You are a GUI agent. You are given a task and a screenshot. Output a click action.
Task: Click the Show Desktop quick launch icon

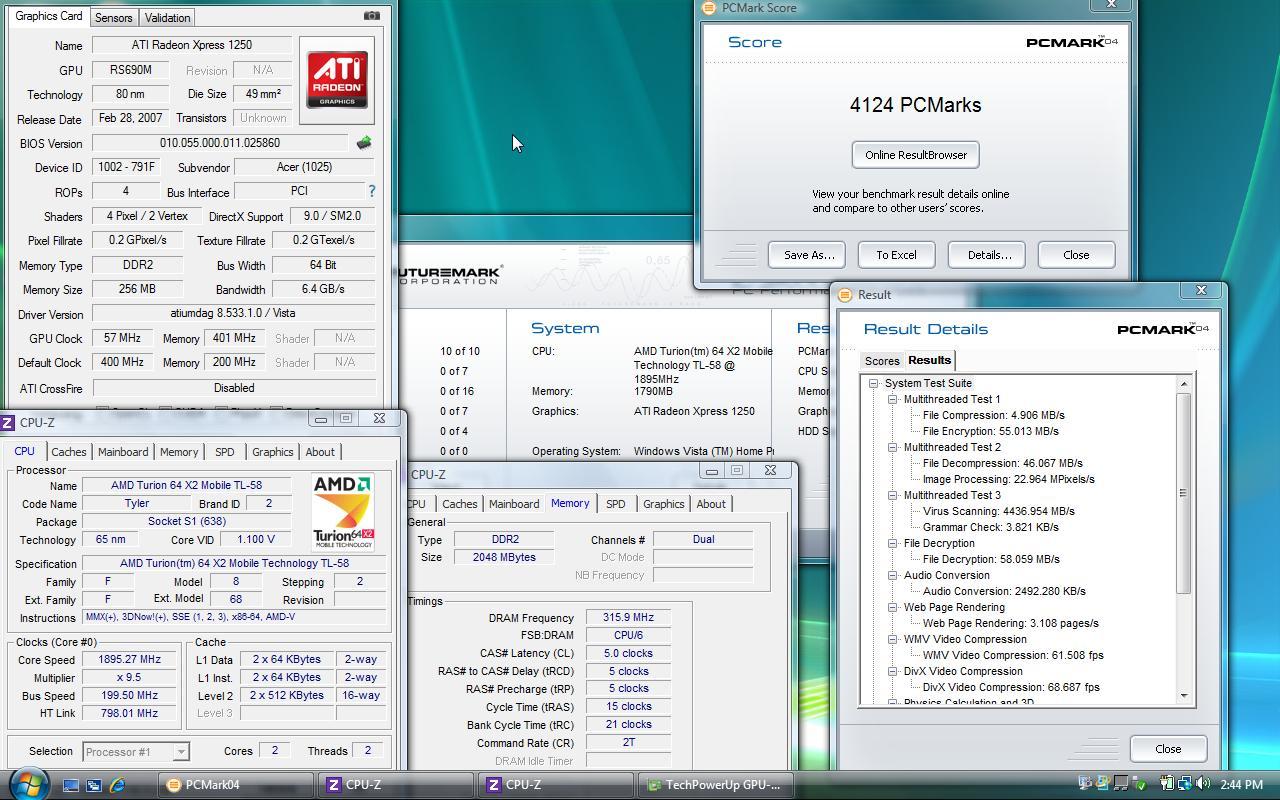(71, 785)
